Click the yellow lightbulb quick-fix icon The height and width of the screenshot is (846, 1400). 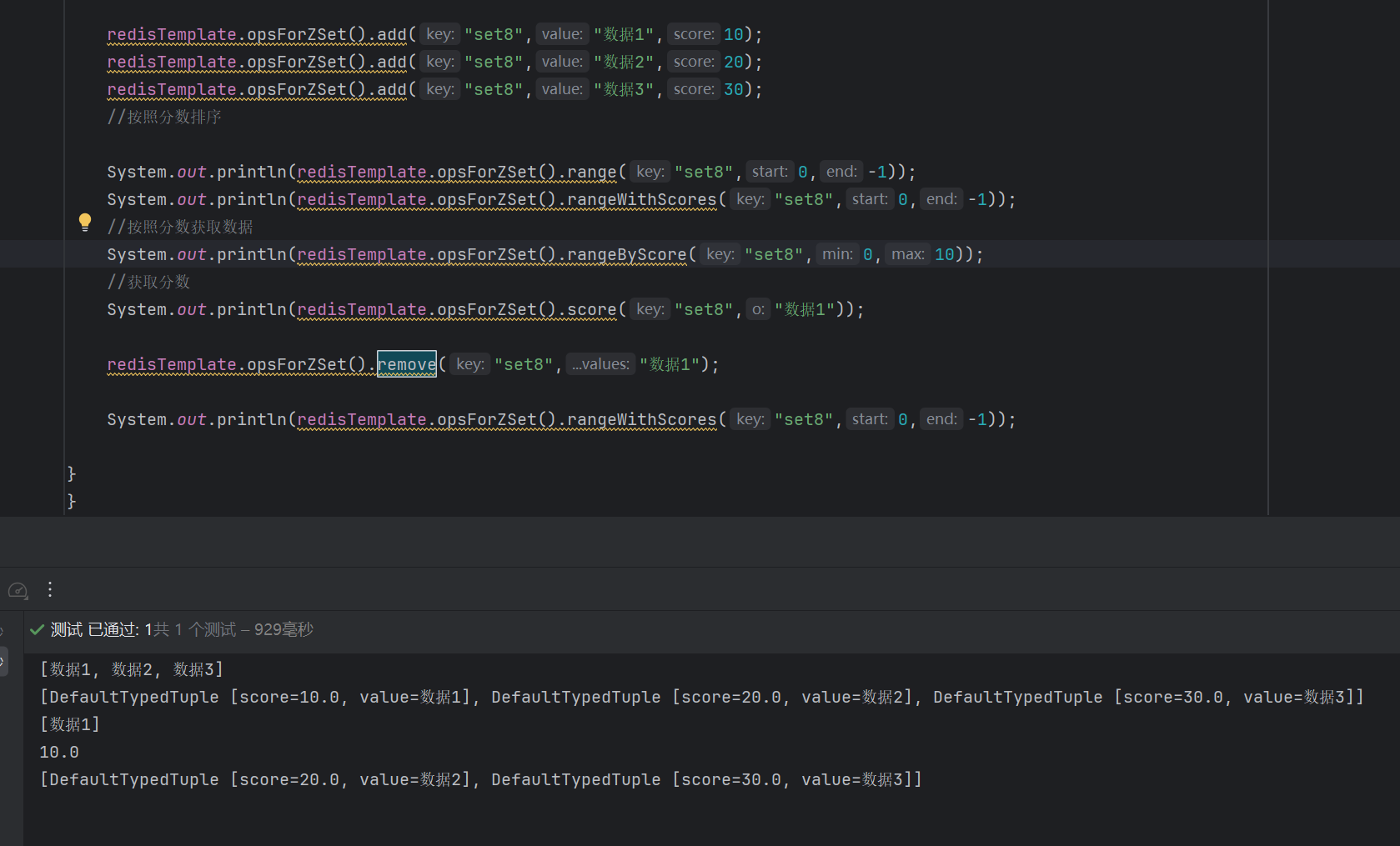click(x=84, y=222)
